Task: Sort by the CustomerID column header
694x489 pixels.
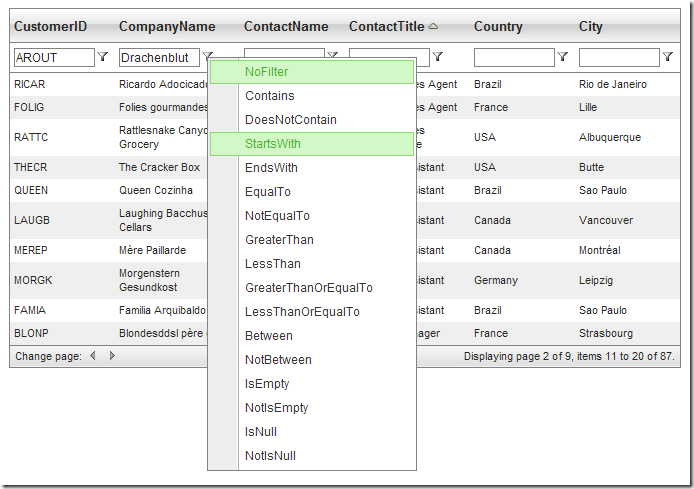Action: 50,27
